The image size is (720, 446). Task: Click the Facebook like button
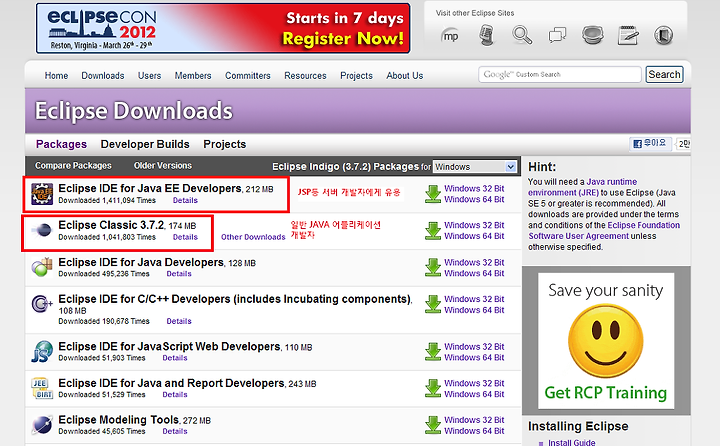coord(650,143)
